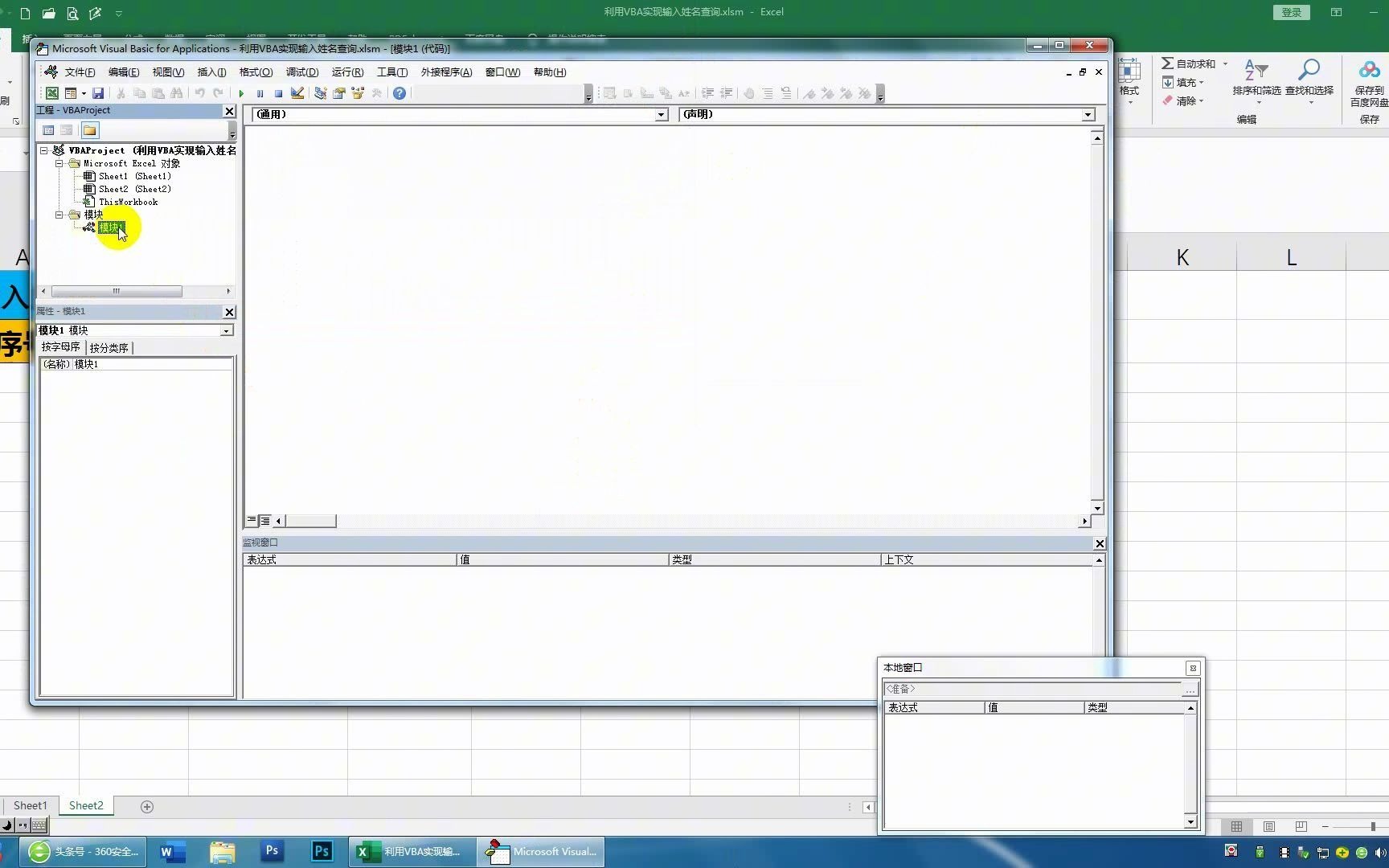1389x868 pixels.
Task: Switch to Sheet1 tab in Excel
Action: [x=31, y=805]
